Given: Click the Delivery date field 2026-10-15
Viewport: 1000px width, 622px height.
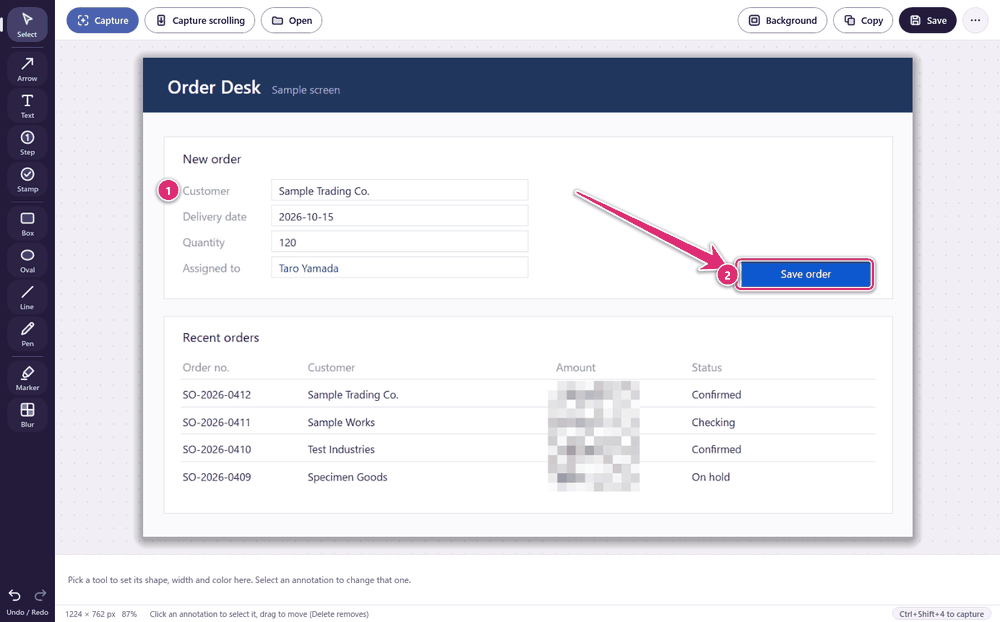Looking at the screenshot, I should (x=400, y=216).
